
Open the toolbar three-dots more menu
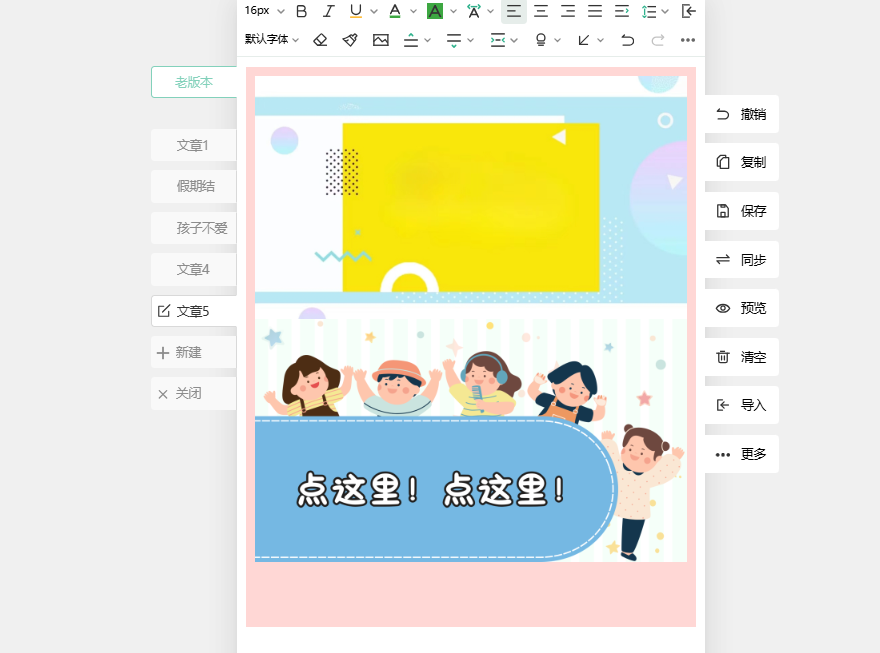pos(688,40)
